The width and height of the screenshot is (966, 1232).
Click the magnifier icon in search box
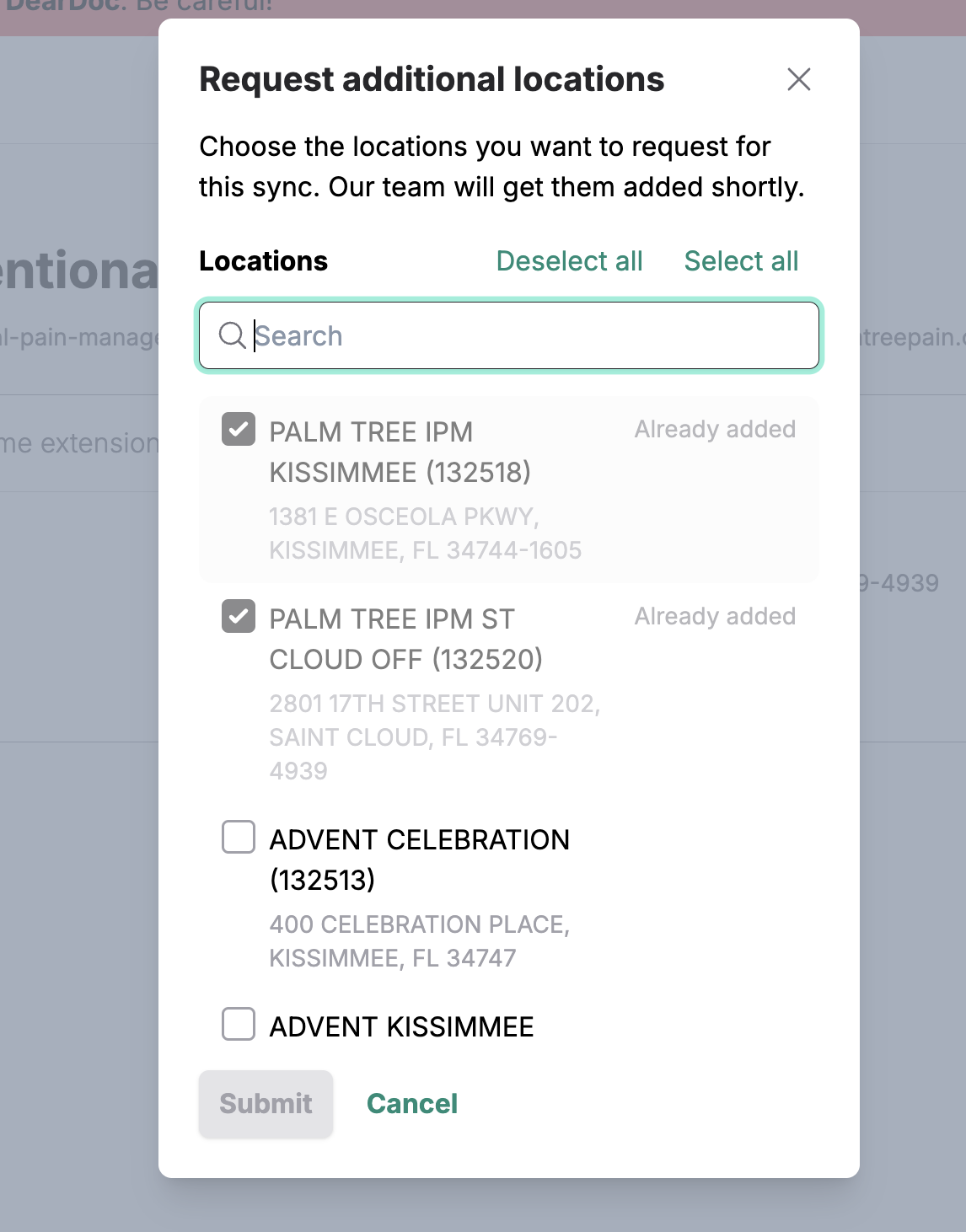[232, 335]
